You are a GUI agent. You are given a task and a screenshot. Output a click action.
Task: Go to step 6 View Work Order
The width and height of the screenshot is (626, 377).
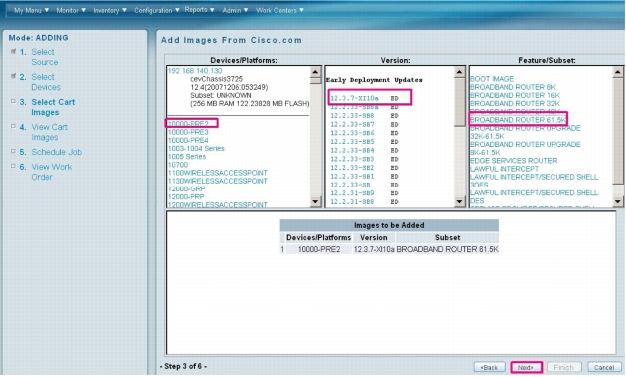[52, 172]
